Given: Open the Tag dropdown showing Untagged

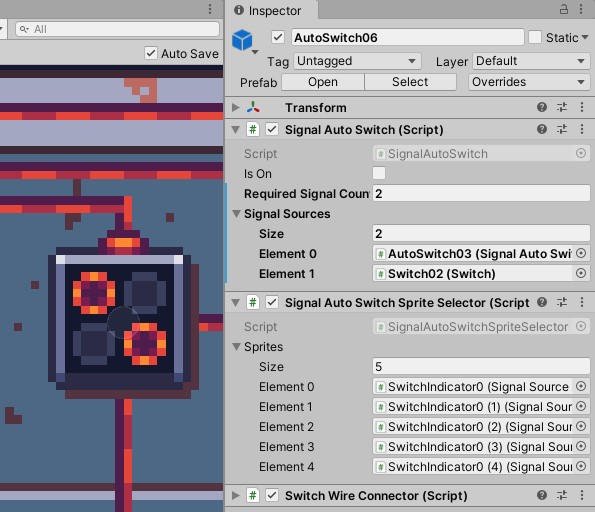Looking at the screenshot, I should 357,61.
